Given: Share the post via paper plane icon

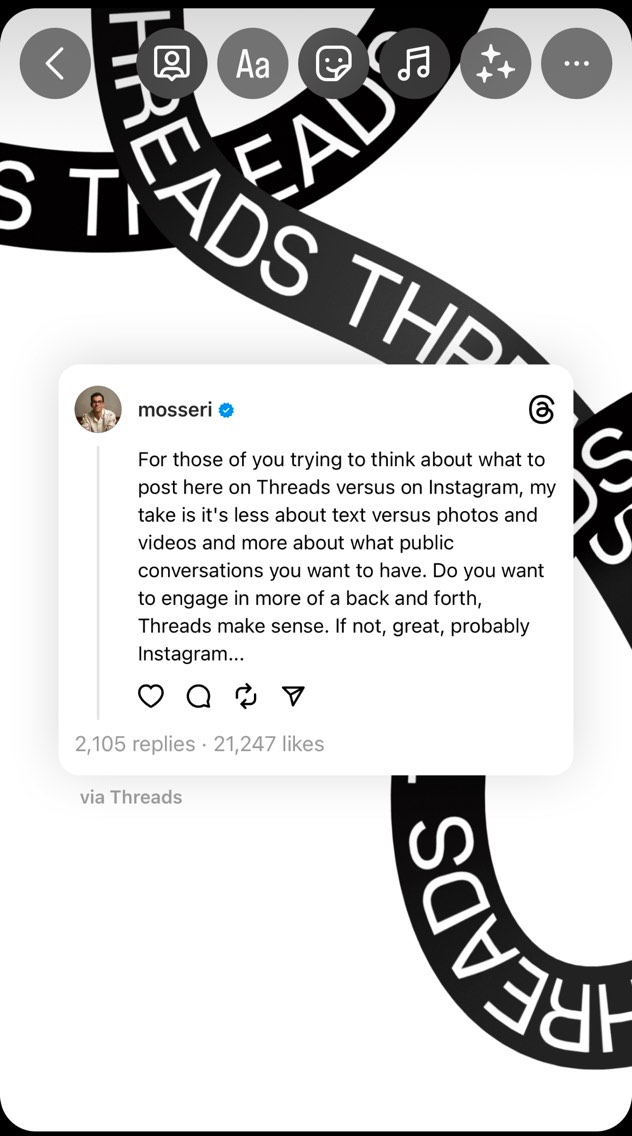Looking at the screenshot, I should point(293,696).
